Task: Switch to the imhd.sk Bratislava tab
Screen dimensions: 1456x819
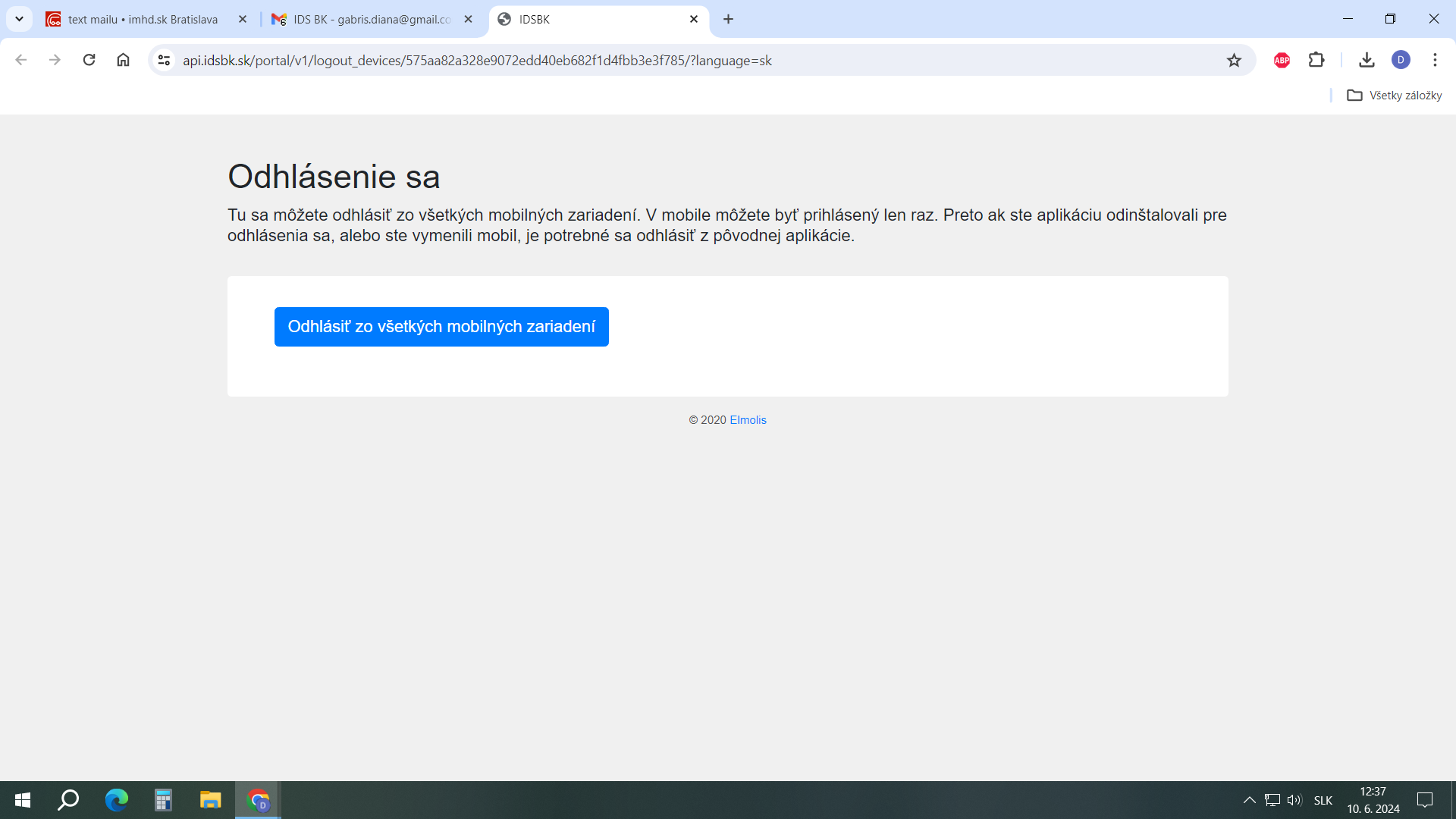Action: (x=143, y=20)
